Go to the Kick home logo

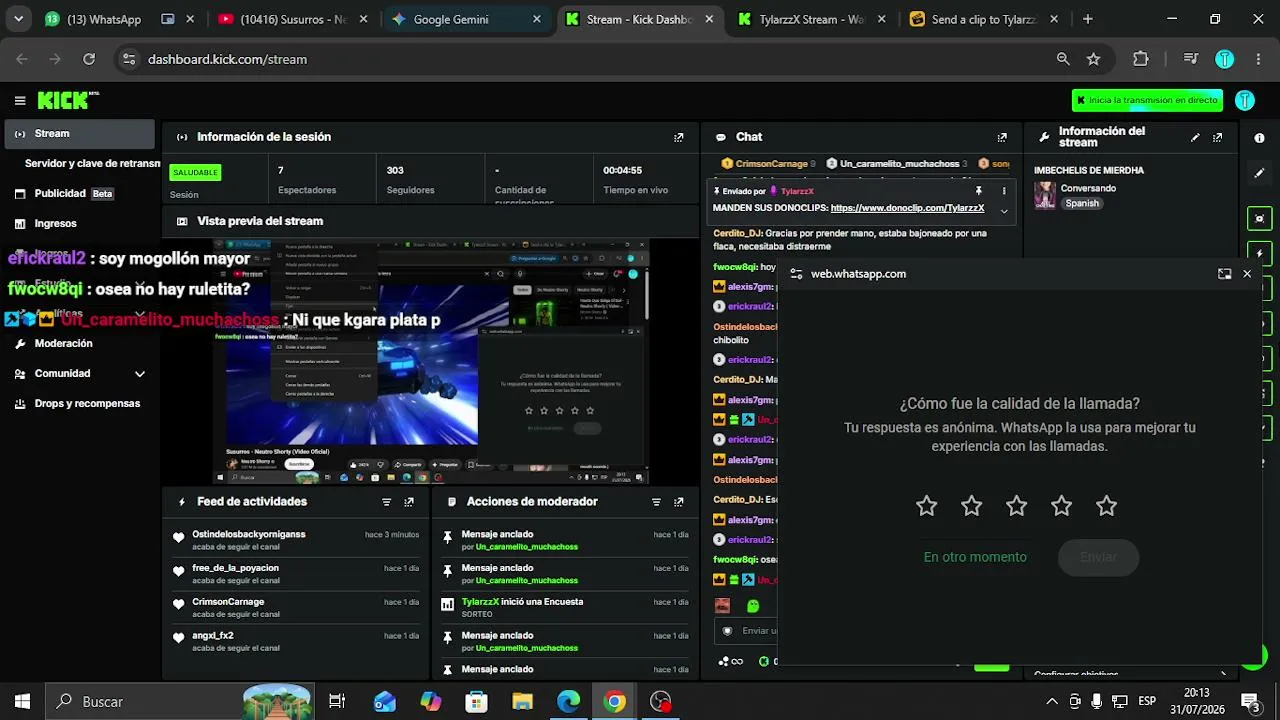pos(66,100)
